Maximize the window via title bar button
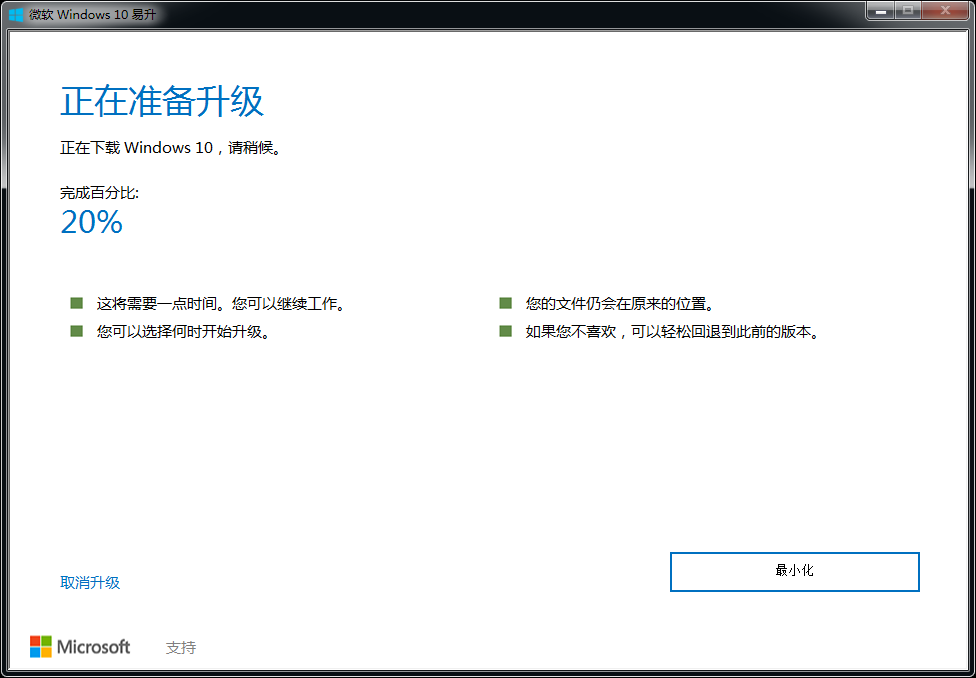This screenshot has height=678, width=976. click(x=909, y=11)
